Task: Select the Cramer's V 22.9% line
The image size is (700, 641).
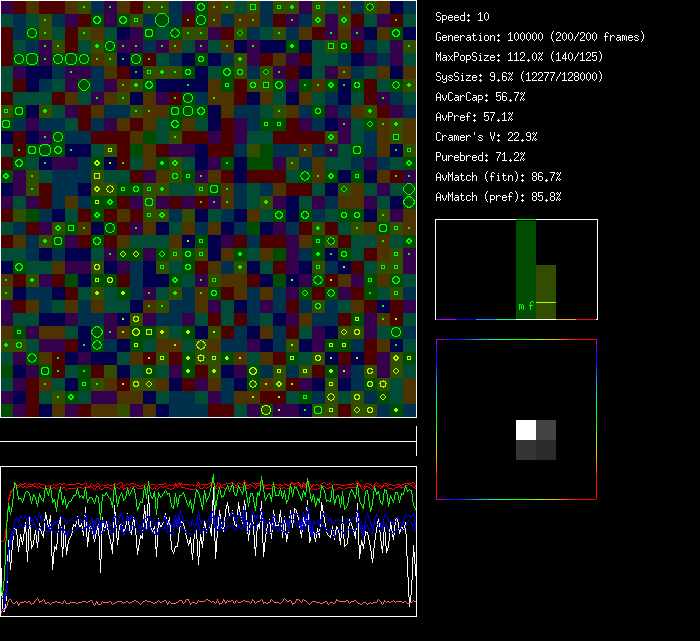Action: (486, 137)
